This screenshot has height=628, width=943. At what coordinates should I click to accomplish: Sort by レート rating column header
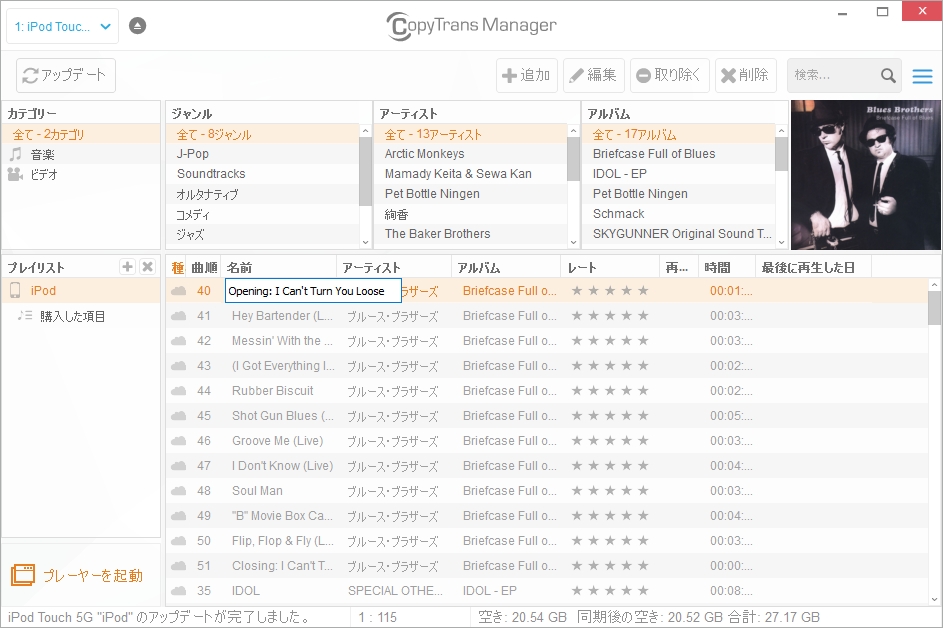(610, 268)
